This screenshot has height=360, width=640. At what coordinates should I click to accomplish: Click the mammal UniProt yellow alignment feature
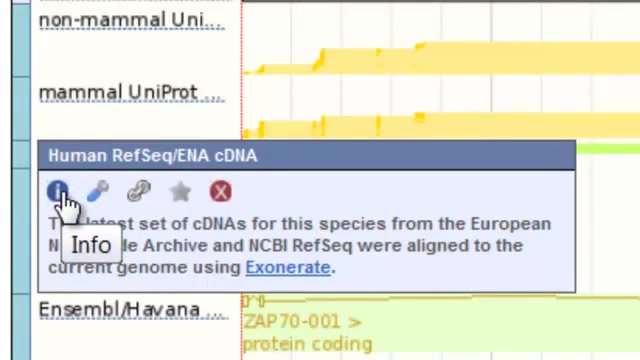(x=441, y=126)
